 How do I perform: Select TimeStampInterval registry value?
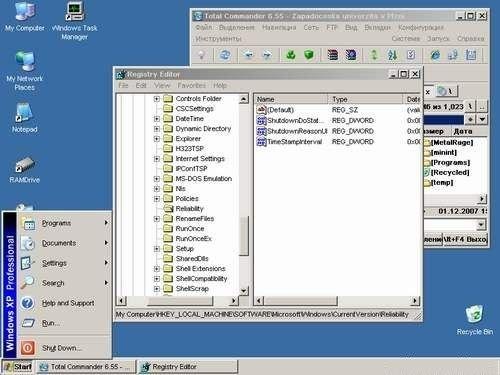[295, 142]
